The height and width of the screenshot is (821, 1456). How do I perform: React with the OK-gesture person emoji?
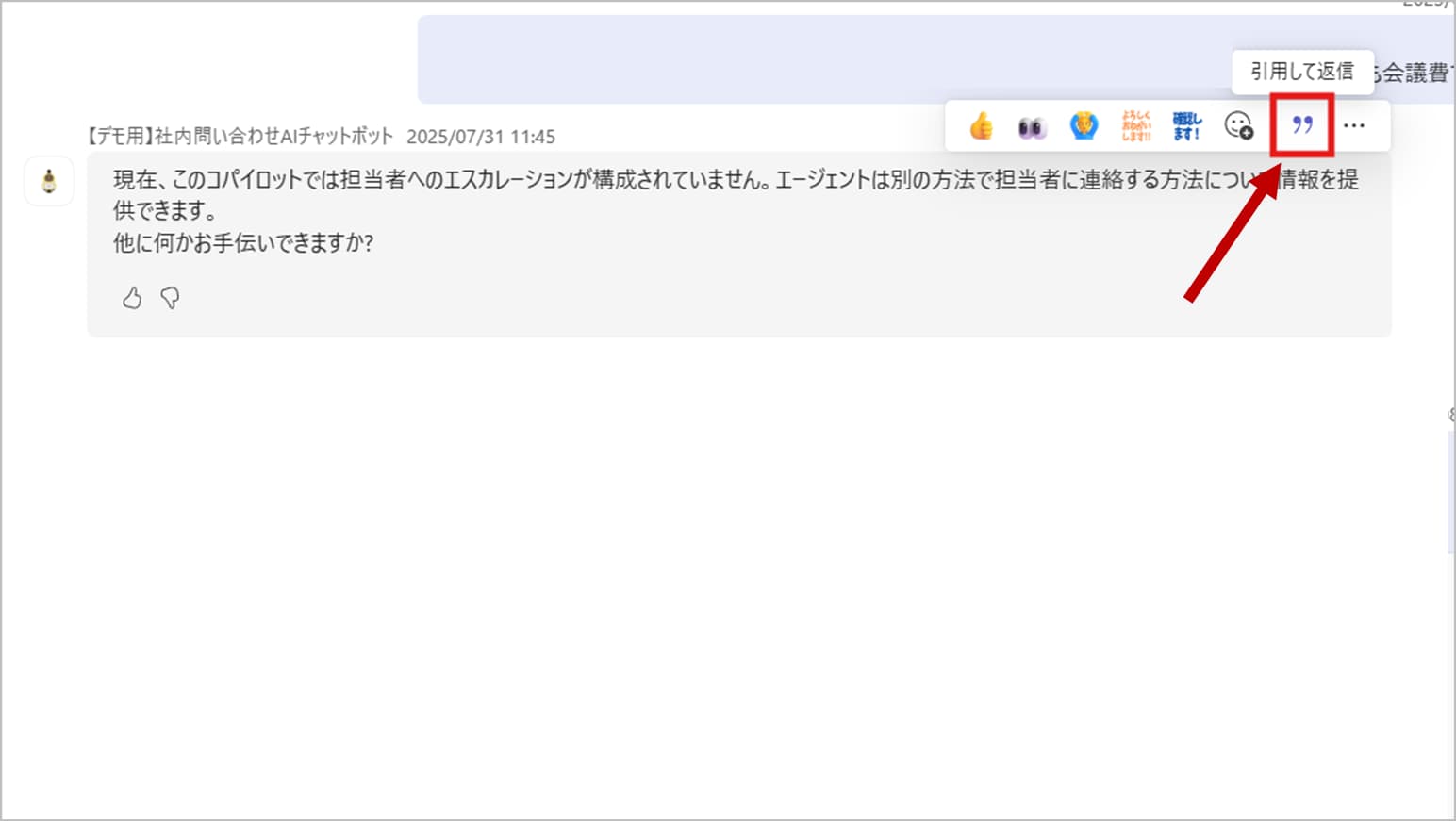[x=1084, y=125]
